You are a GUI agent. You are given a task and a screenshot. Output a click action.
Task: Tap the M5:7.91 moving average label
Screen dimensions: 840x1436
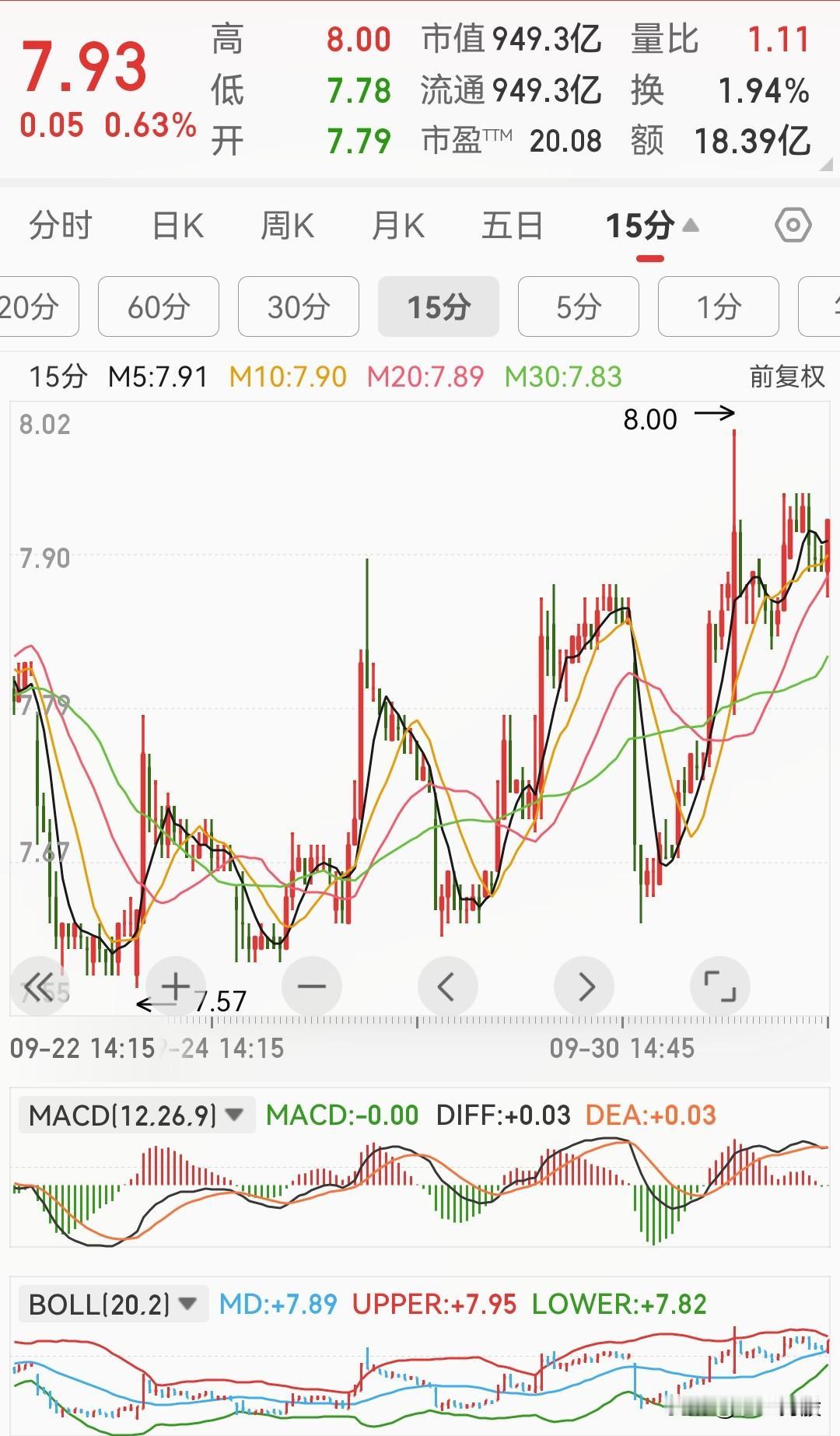coord(159,377)
